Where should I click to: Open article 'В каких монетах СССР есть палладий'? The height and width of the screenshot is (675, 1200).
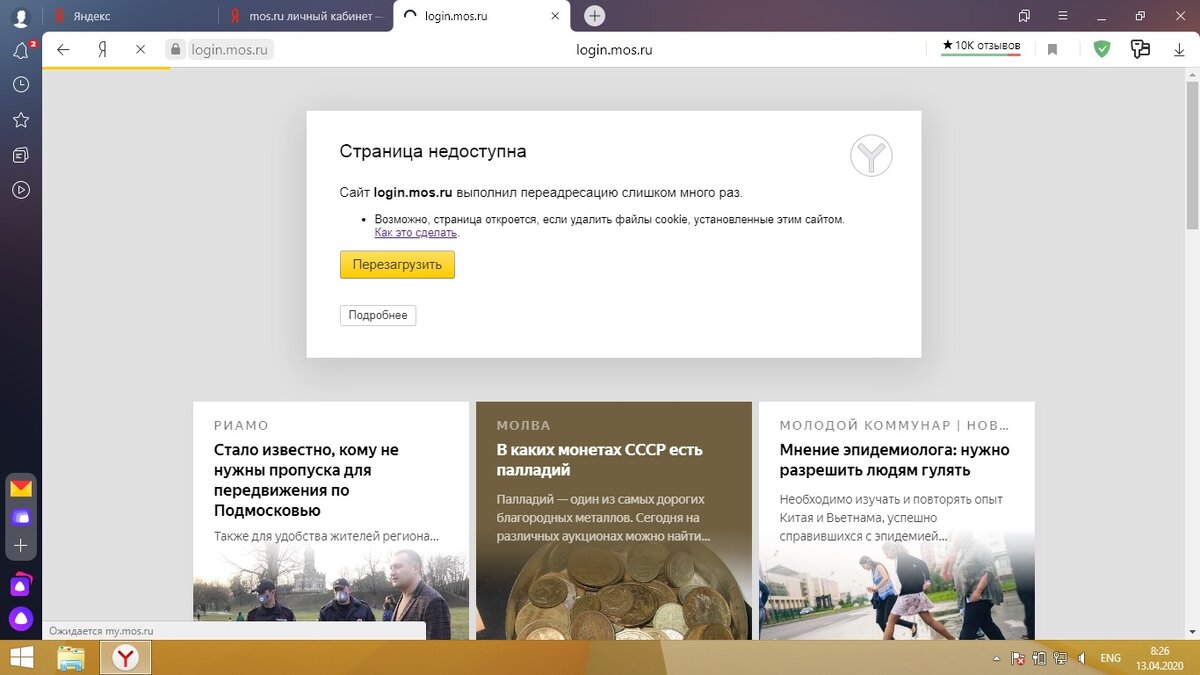pos(600,460)
